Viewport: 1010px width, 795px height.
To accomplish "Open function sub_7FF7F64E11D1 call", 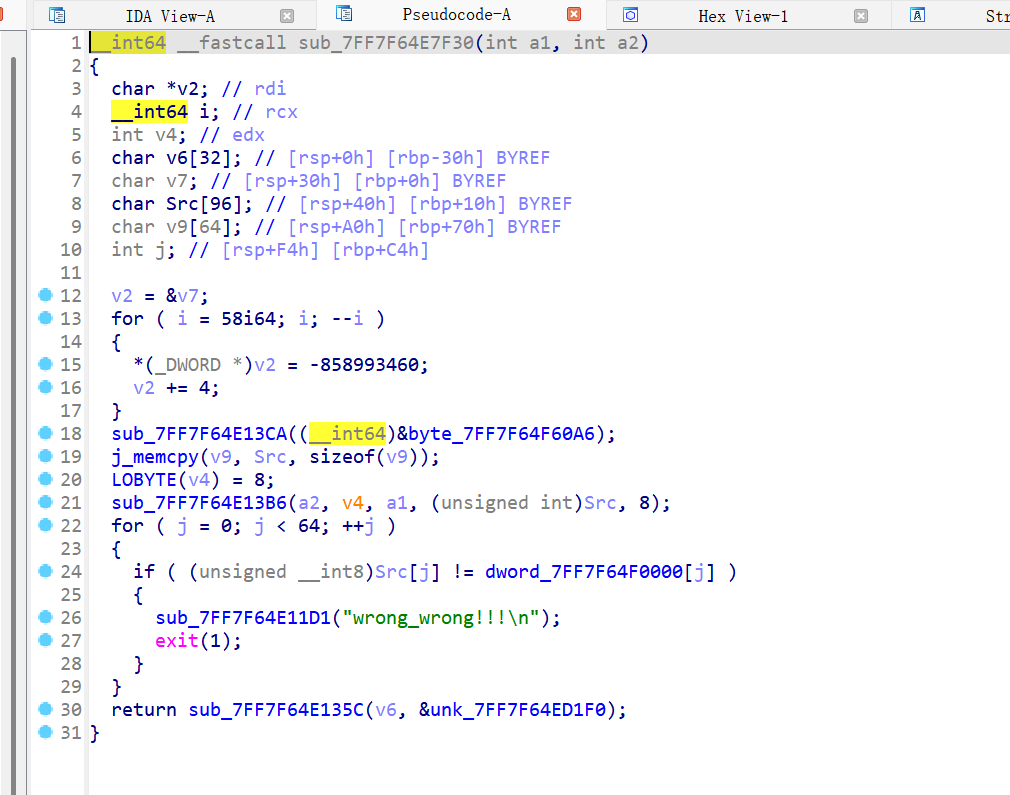I will click(243, 618).
